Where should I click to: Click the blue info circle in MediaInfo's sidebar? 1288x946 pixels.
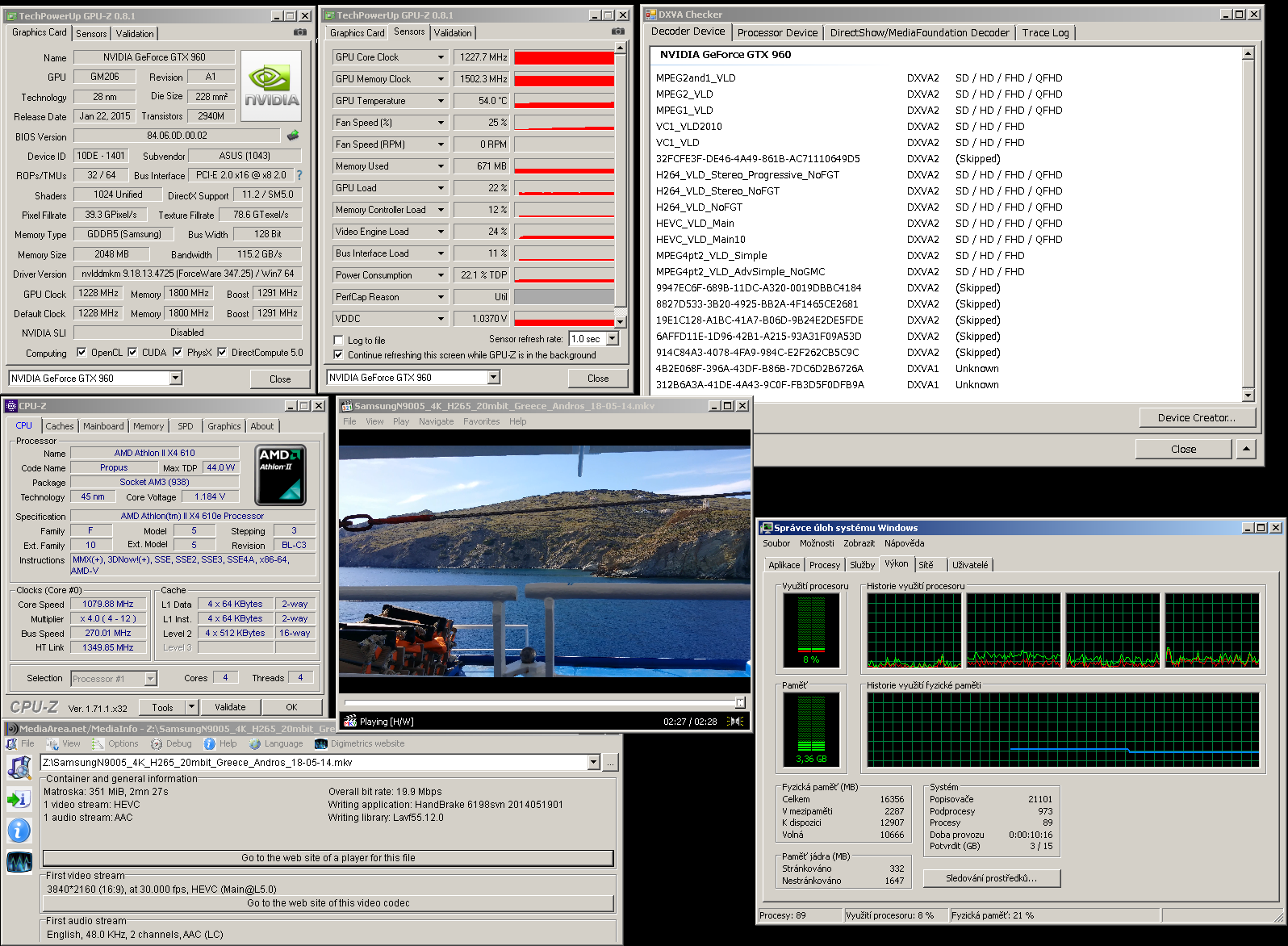19,831
